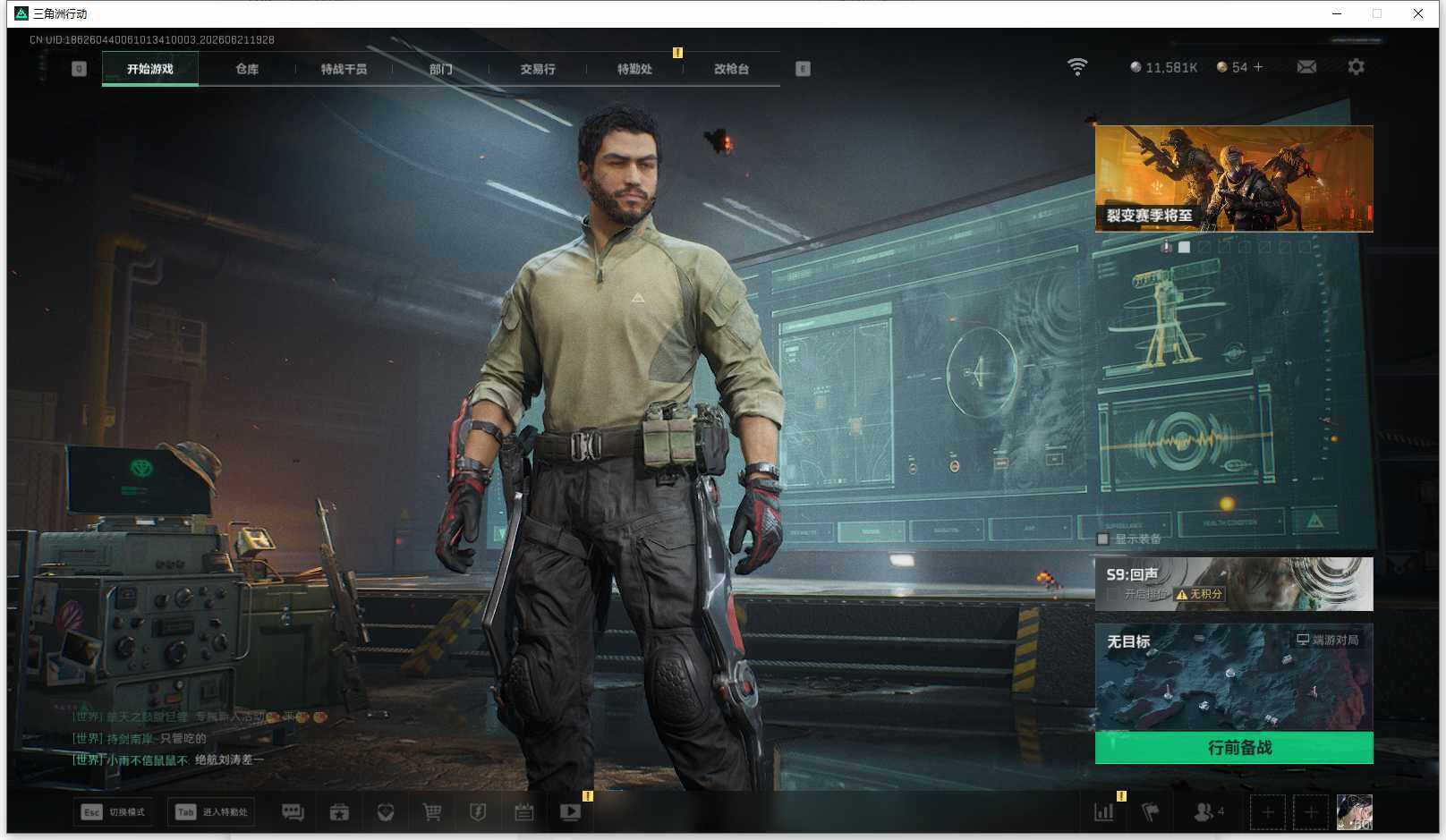Open the chat speech-bubble icon
The image size is (1446, 840).
(x=293, y=812)
